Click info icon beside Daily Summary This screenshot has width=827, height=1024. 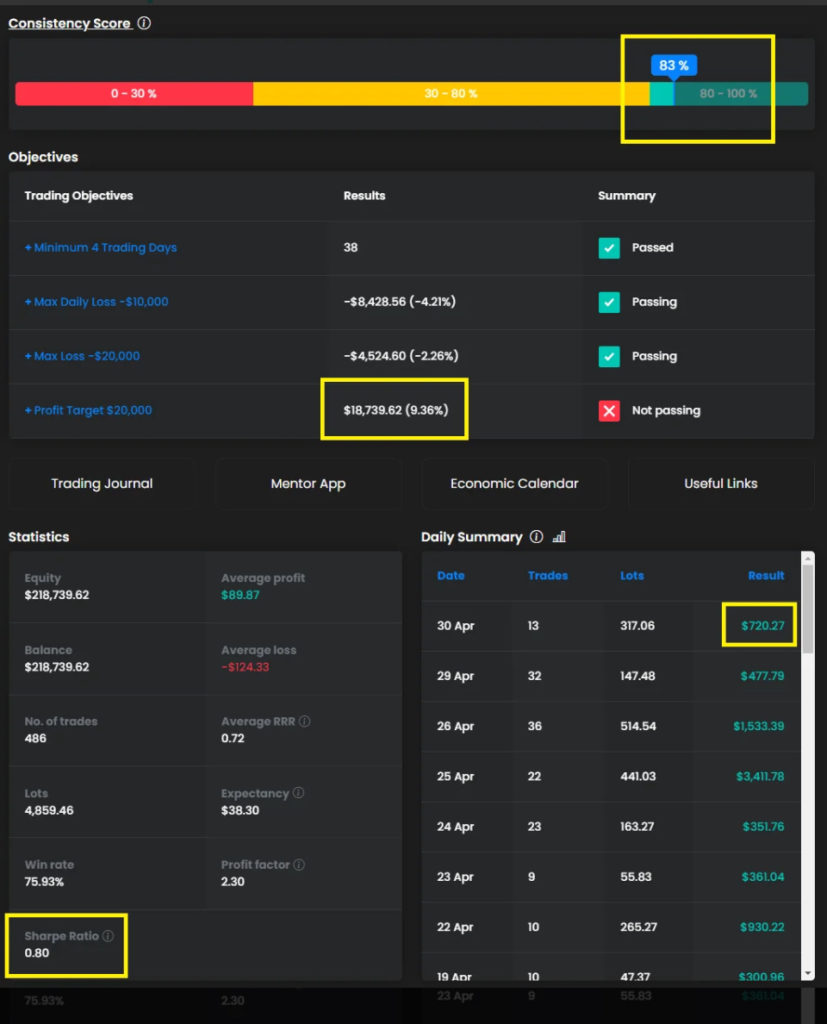(x=536, y=537)
